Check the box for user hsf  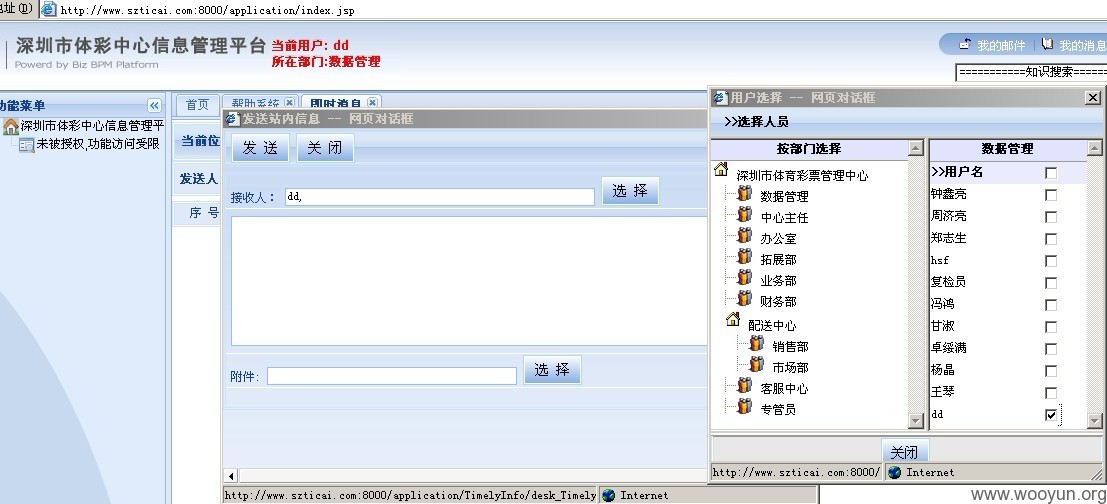(x=1051, y=261)
